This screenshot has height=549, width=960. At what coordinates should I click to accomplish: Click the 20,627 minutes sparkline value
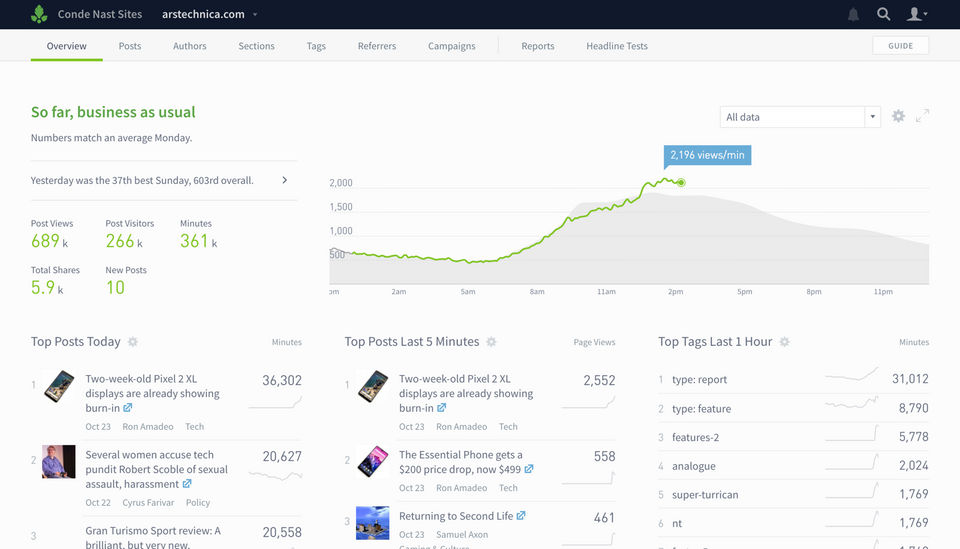coord(282,456)
